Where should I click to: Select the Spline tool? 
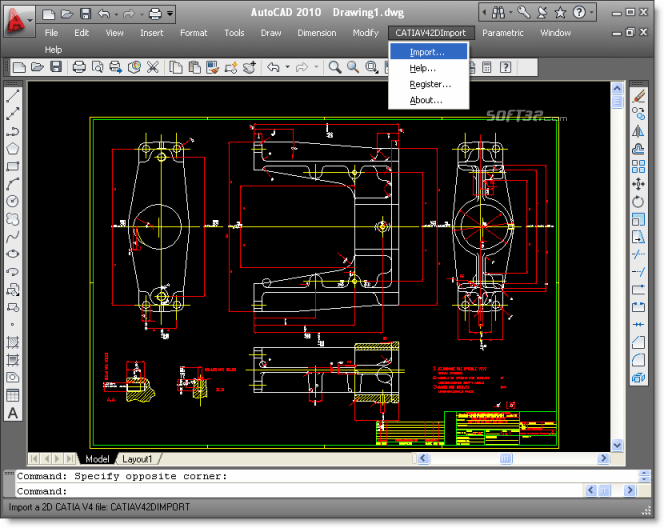13,236
